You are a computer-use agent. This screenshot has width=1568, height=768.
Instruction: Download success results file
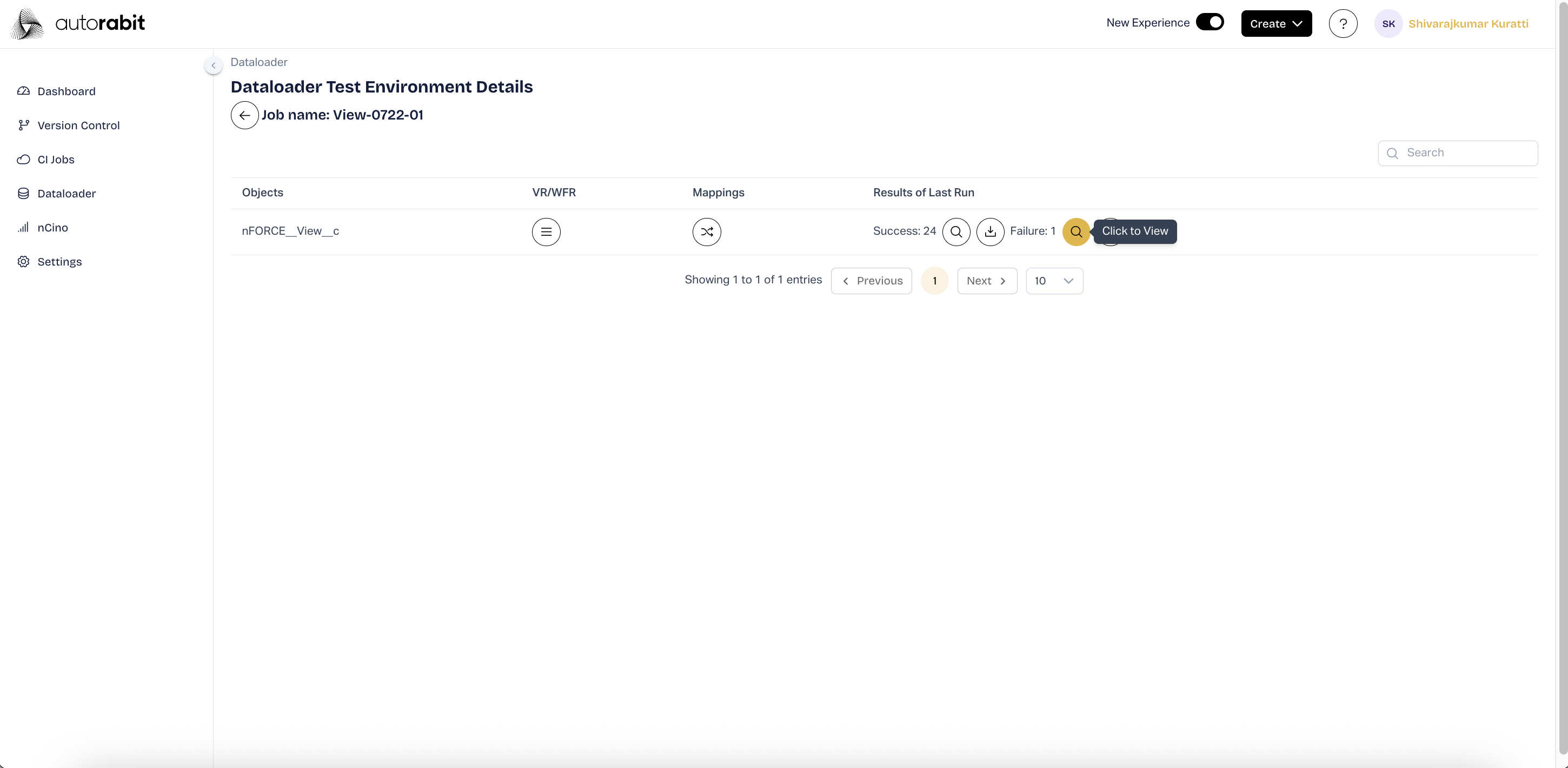coord(990,231)
